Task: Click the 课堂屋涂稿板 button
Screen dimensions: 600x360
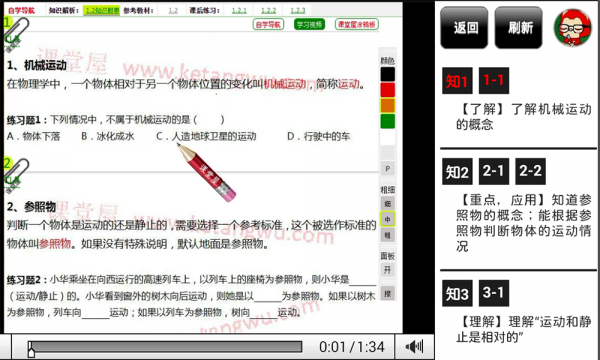Action: [357, 24]
